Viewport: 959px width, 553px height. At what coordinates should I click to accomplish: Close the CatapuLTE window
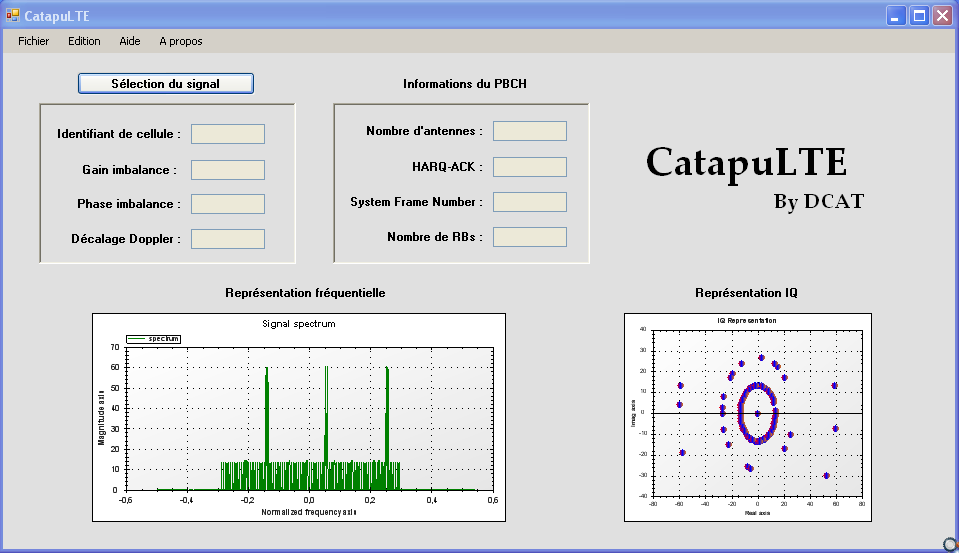point(942,16)
